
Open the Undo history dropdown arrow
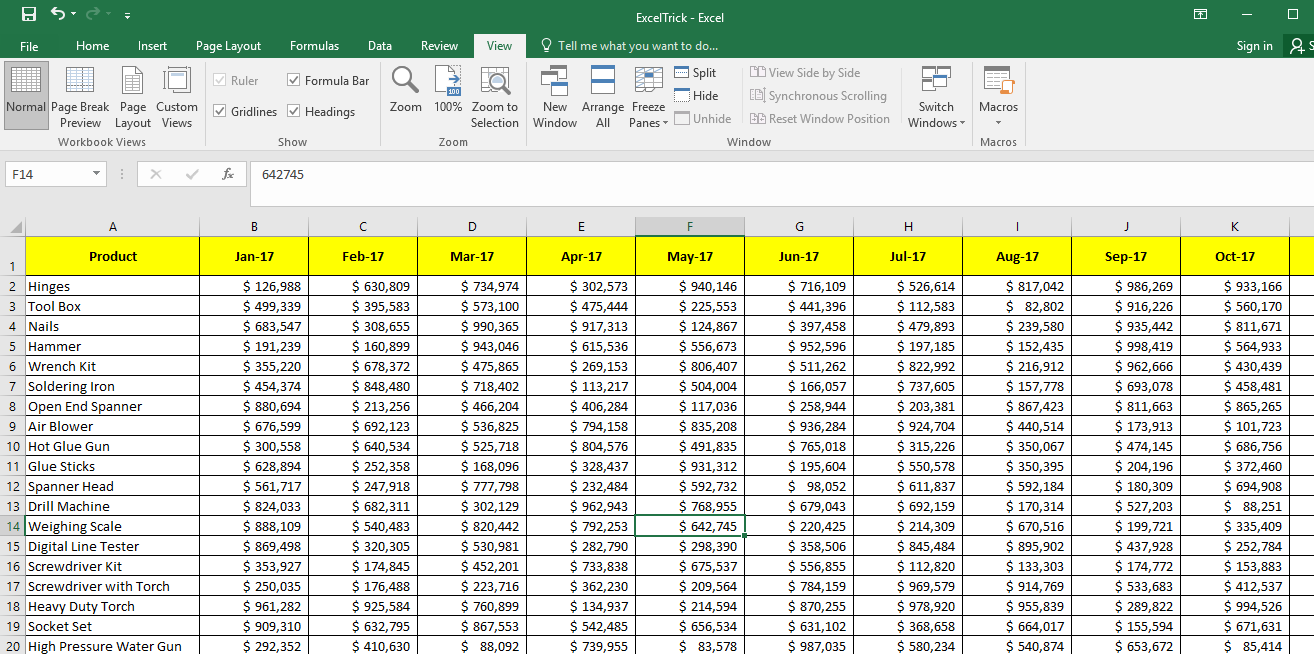[x=74, y=15]
